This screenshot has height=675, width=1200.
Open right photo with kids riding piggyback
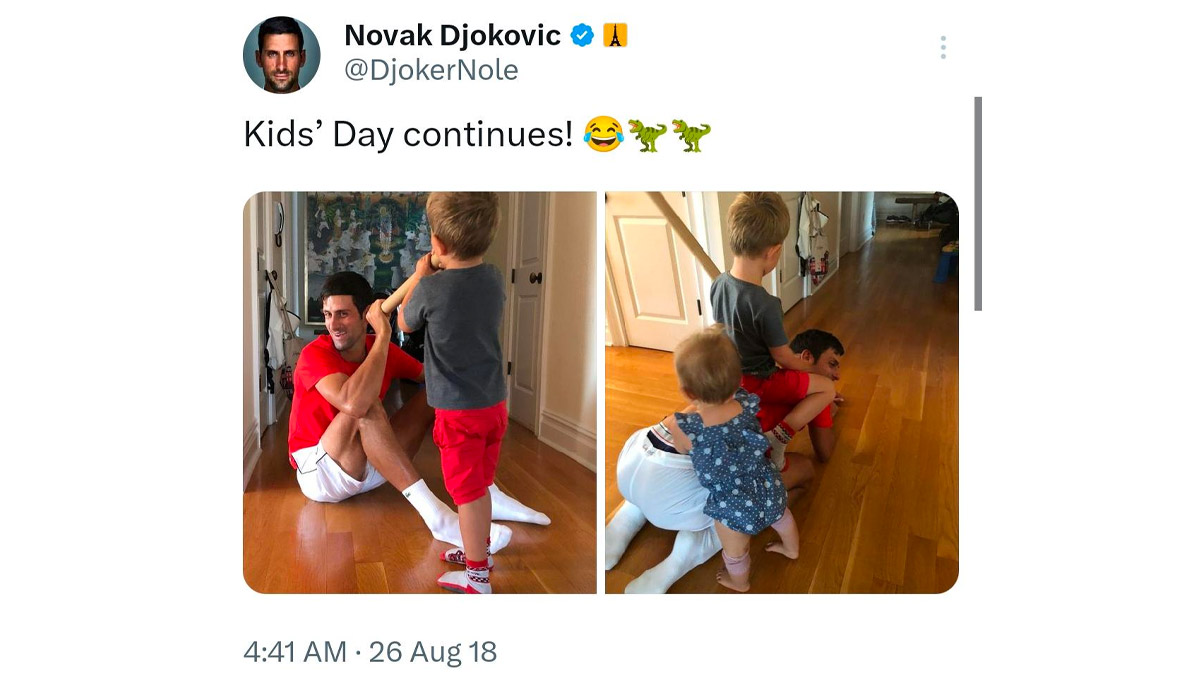[782, 392]
